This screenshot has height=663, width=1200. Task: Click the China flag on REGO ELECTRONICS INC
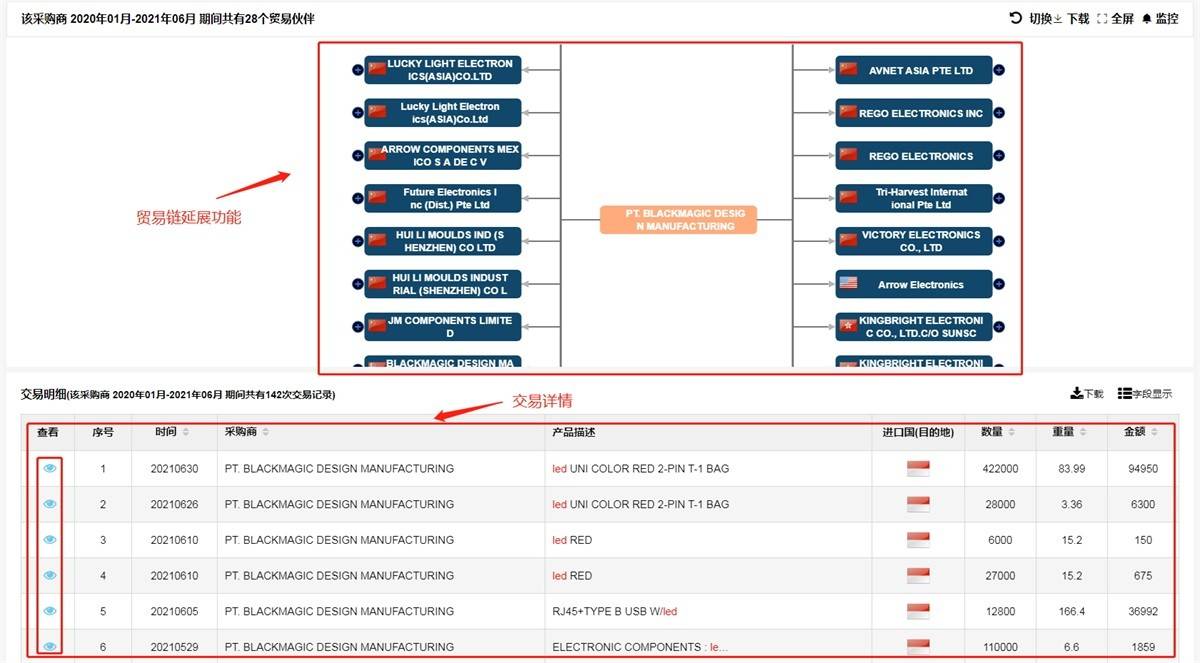pos(848,112)
